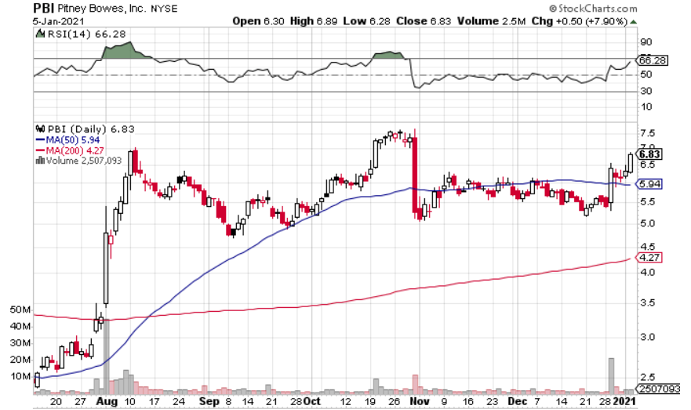This screenshot has height=410, width=691.
Task: Click the Pitney Bowes, Inc. company name
Action: pos(102,8)
